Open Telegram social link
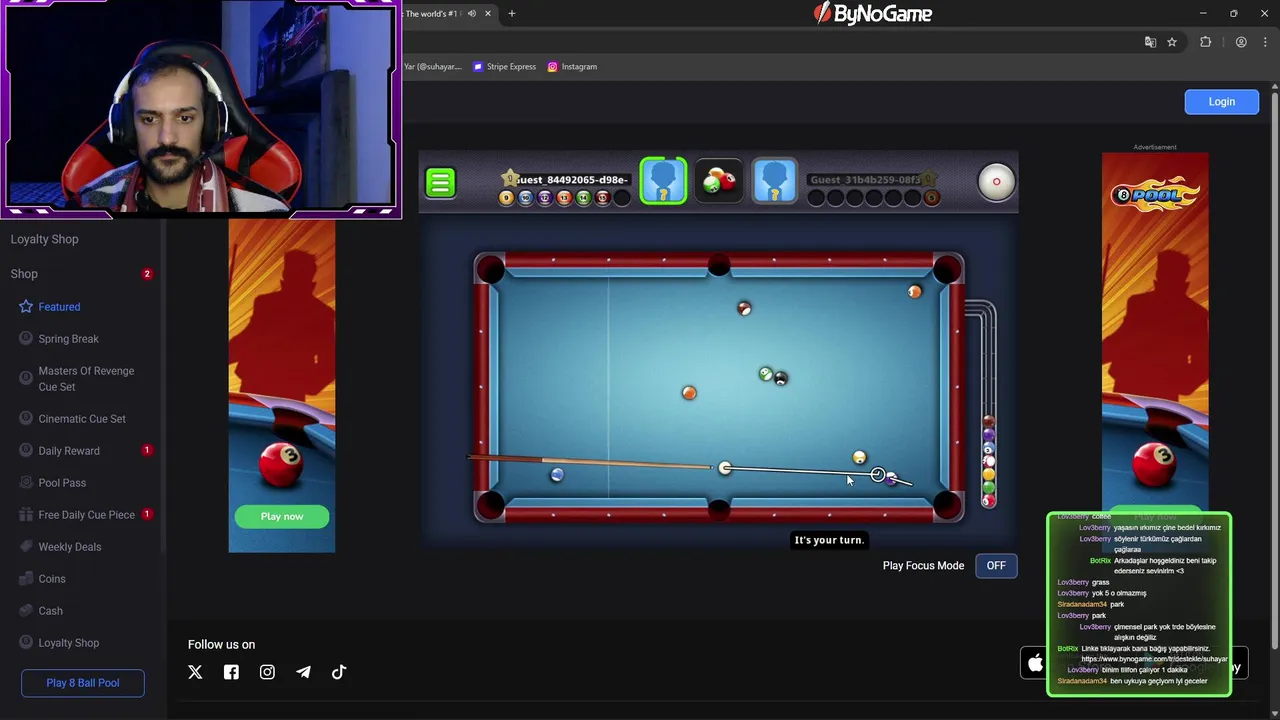1280x720 pixels. [x=303, y=672]
